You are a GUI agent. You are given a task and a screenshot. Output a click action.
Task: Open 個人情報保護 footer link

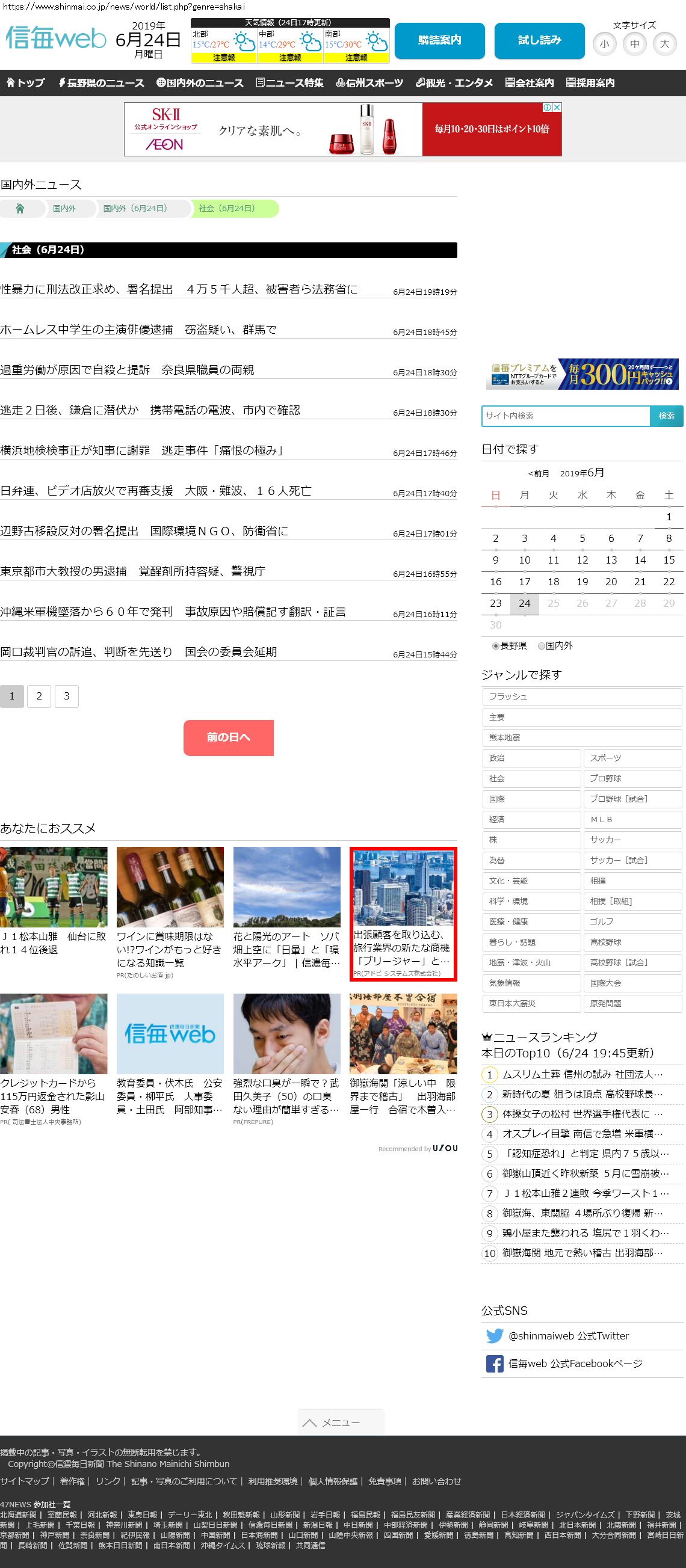(x=333, y=1481)
